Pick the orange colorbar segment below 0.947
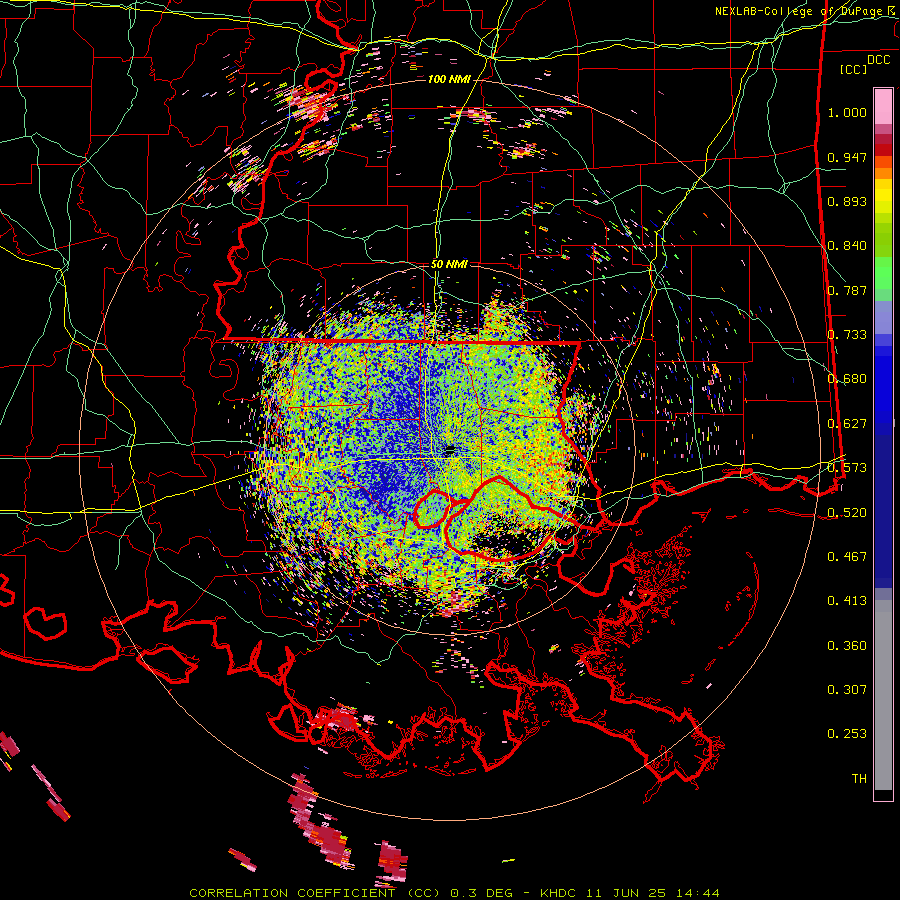Image resolution: width=900 pixels, height=900 pixels. (883, 173)
